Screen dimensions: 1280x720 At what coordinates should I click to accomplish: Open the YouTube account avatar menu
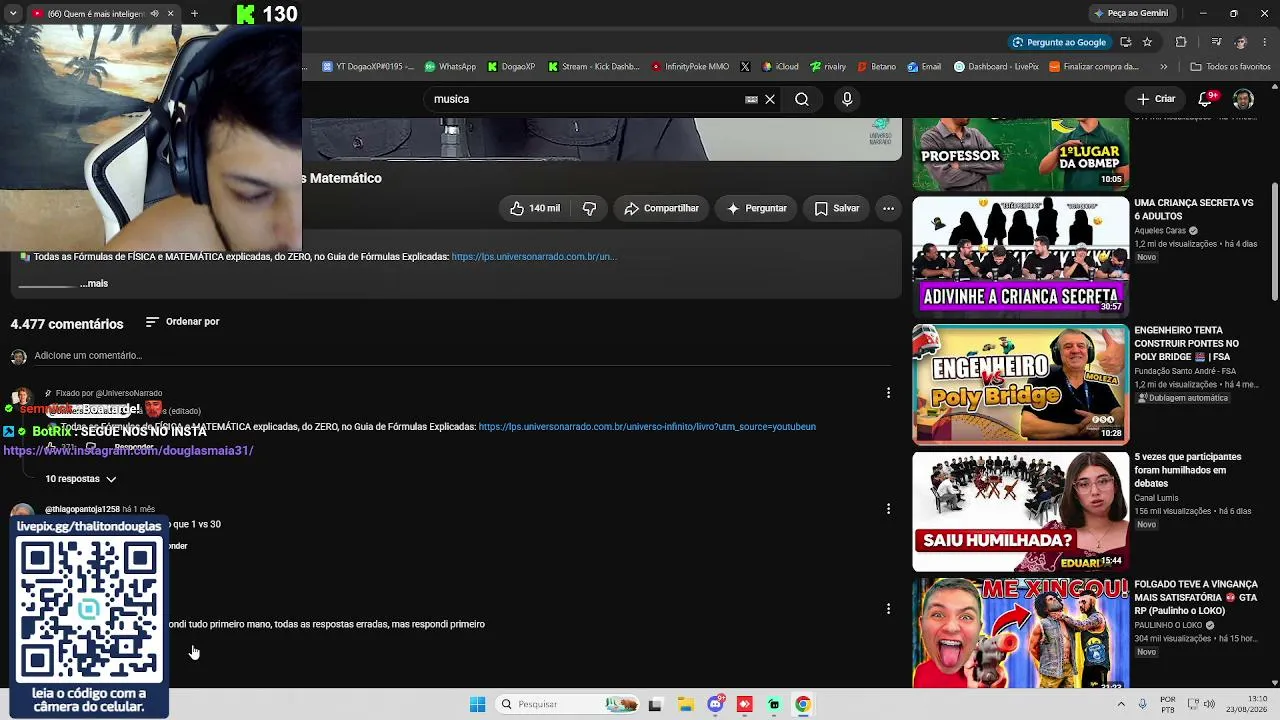1243,99
